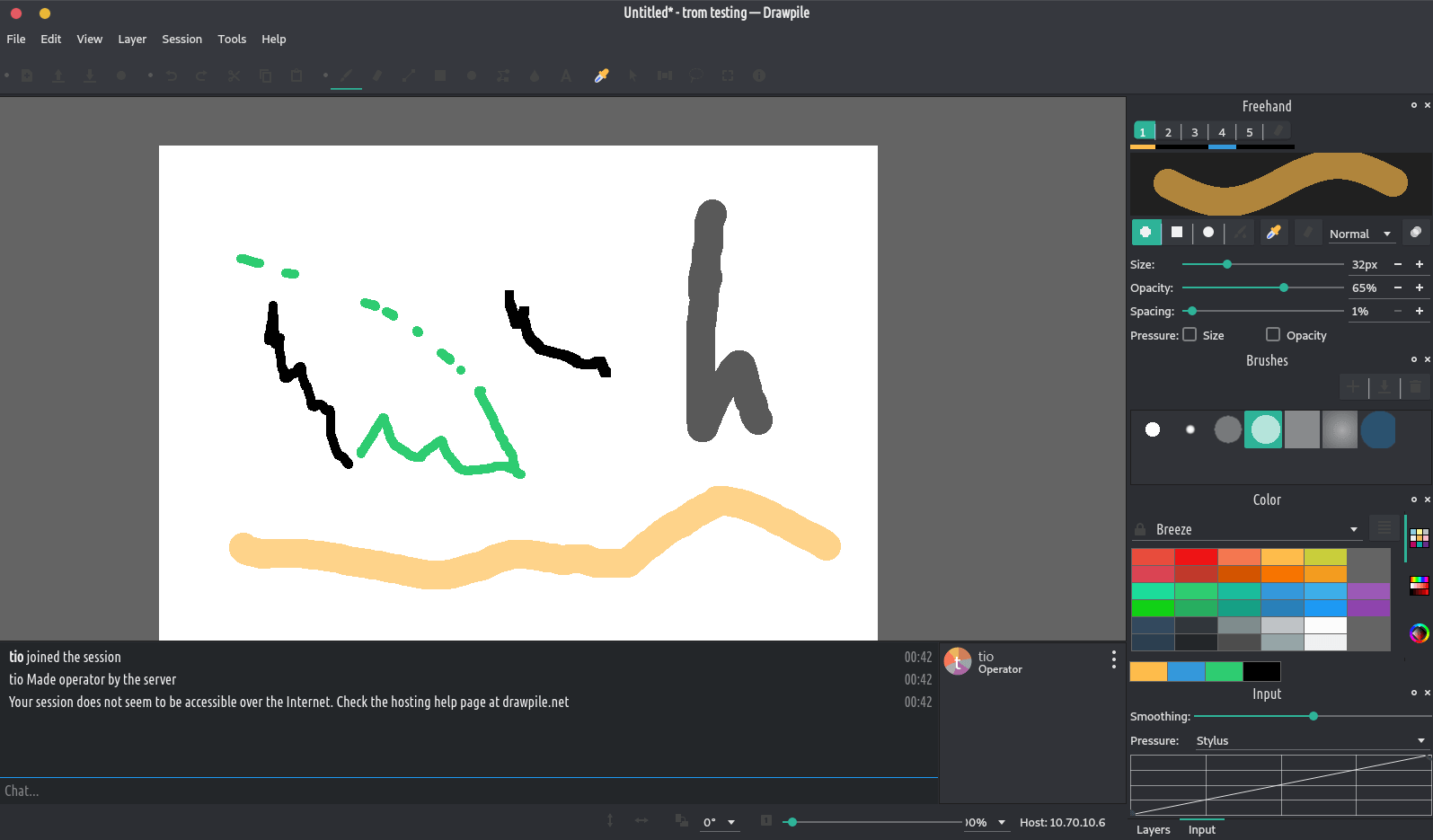1433x840 pixels.
Task: Click the Paste clipboard icon
Action: [x=296, y=75]
